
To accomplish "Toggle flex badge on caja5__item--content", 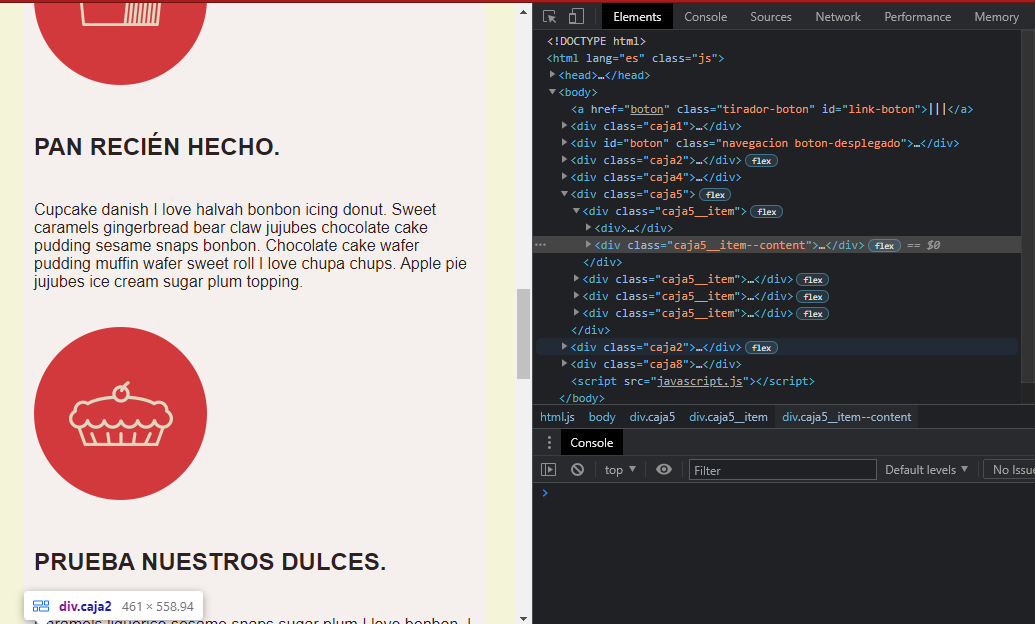I will click(x=885, y=246).
